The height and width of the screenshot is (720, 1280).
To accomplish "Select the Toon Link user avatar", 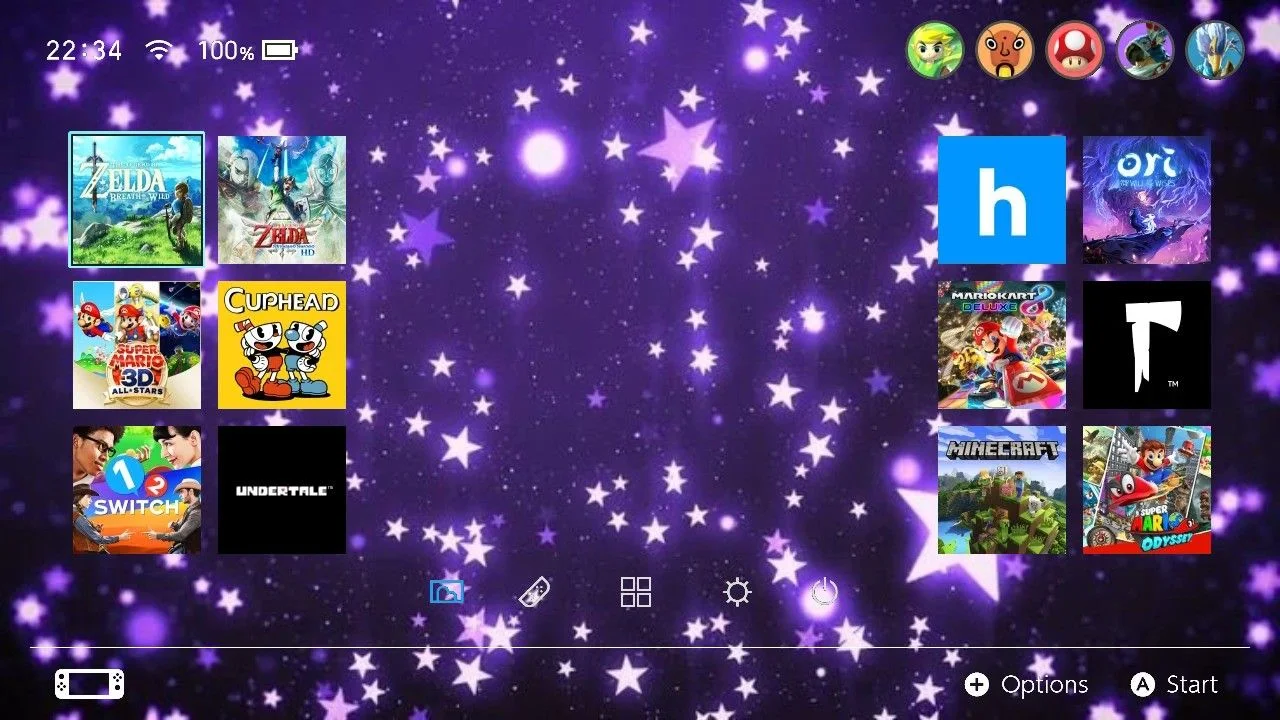I will click(x=935, y=50).
